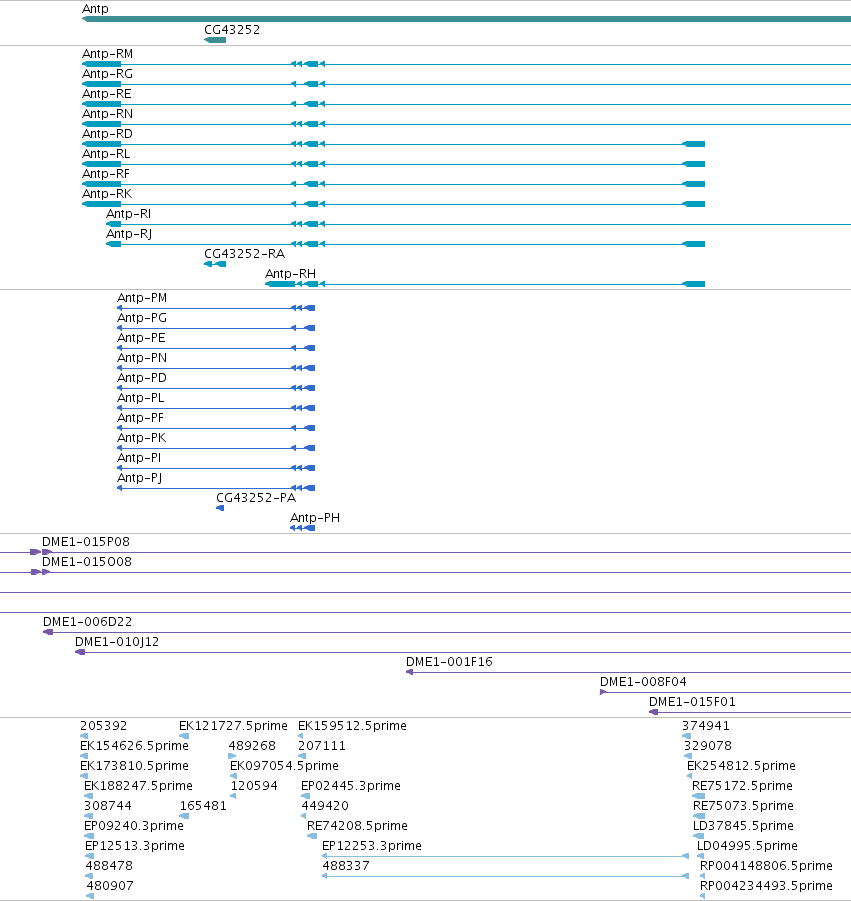This screenshot has height=901, width=851.
Task: Select clone DME1-010J12
Action: [x=117, y=642]
